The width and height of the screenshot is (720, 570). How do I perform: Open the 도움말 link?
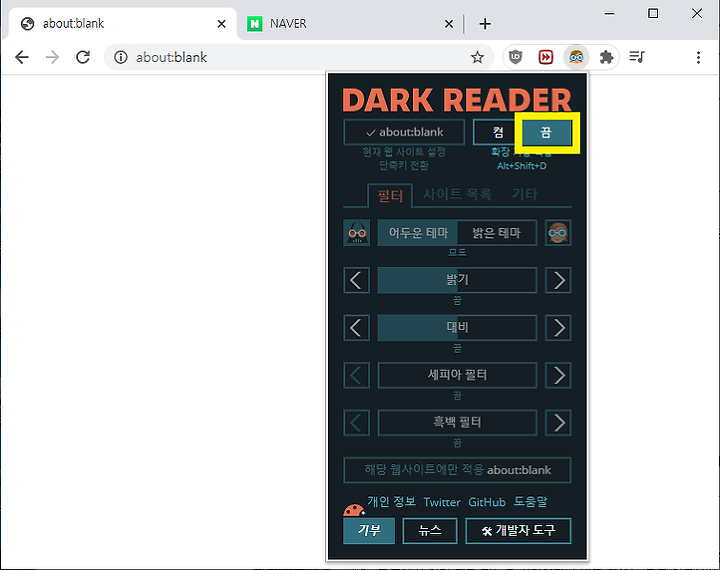[x=530, y=502]
